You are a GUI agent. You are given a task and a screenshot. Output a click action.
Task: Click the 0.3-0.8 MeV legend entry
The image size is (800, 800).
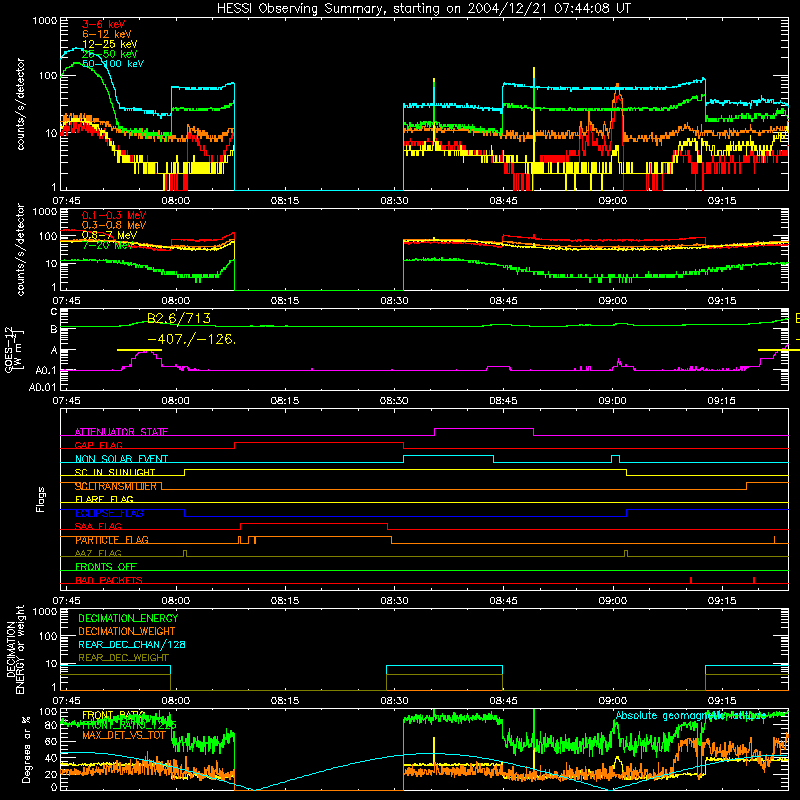tap(114, 225)
